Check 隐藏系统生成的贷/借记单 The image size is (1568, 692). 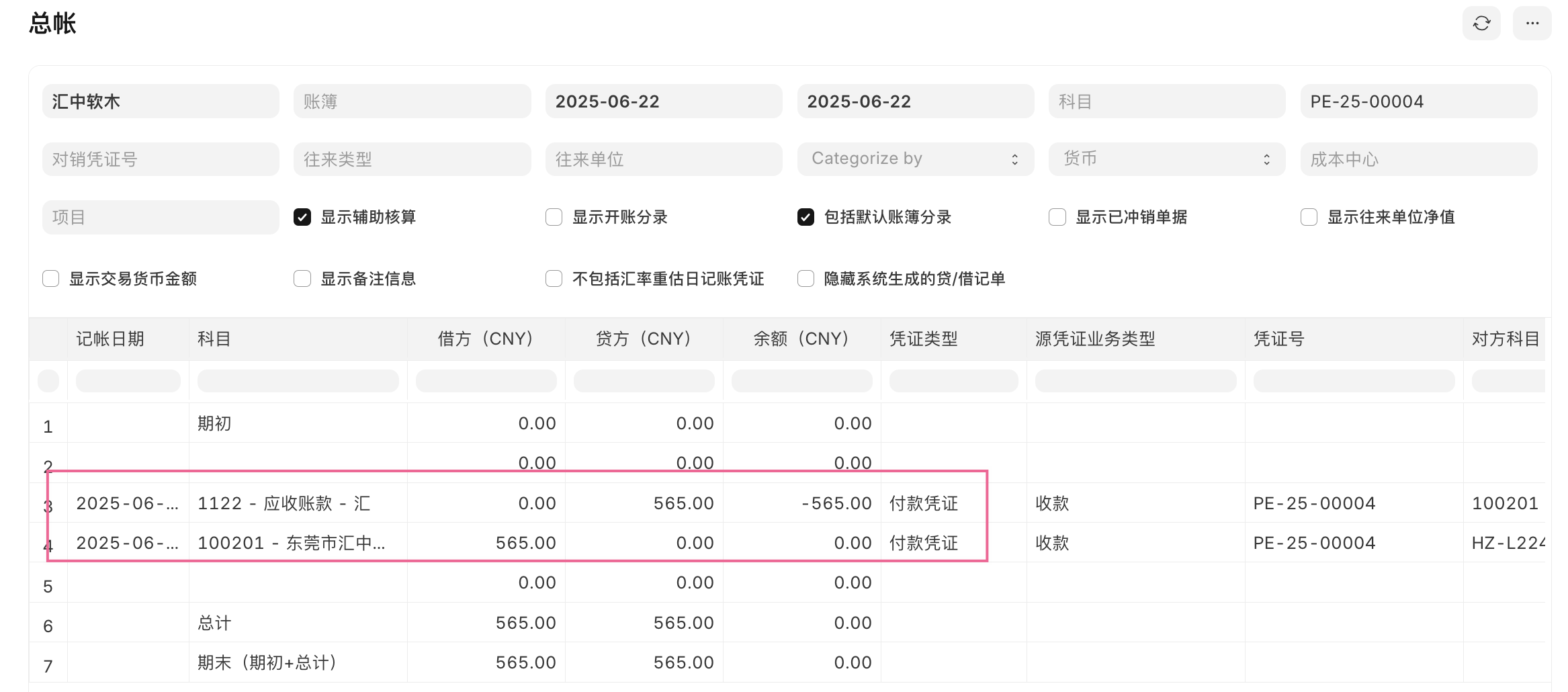coord(805,277)
